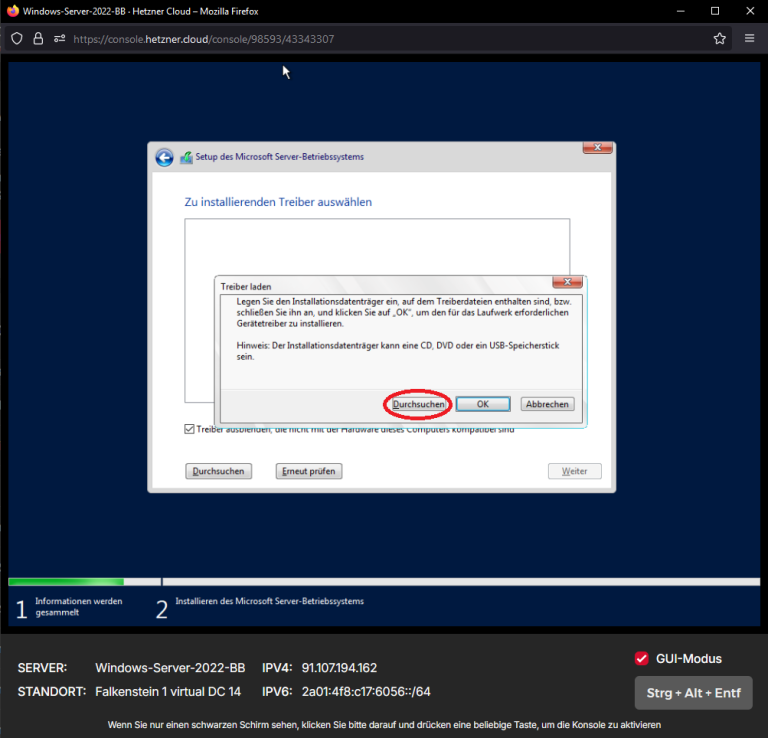The image size is (768, 738).
Task: Uncheck the Treiber ausblenden checkbox
Action: (x=190, y=429)
